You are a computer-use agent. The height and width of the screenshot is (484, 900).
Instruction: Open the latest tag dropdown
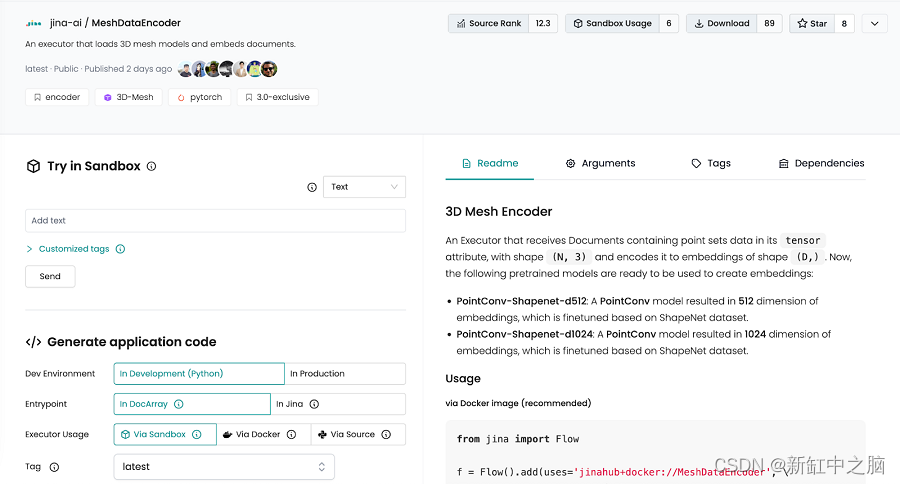pos(224,467)
